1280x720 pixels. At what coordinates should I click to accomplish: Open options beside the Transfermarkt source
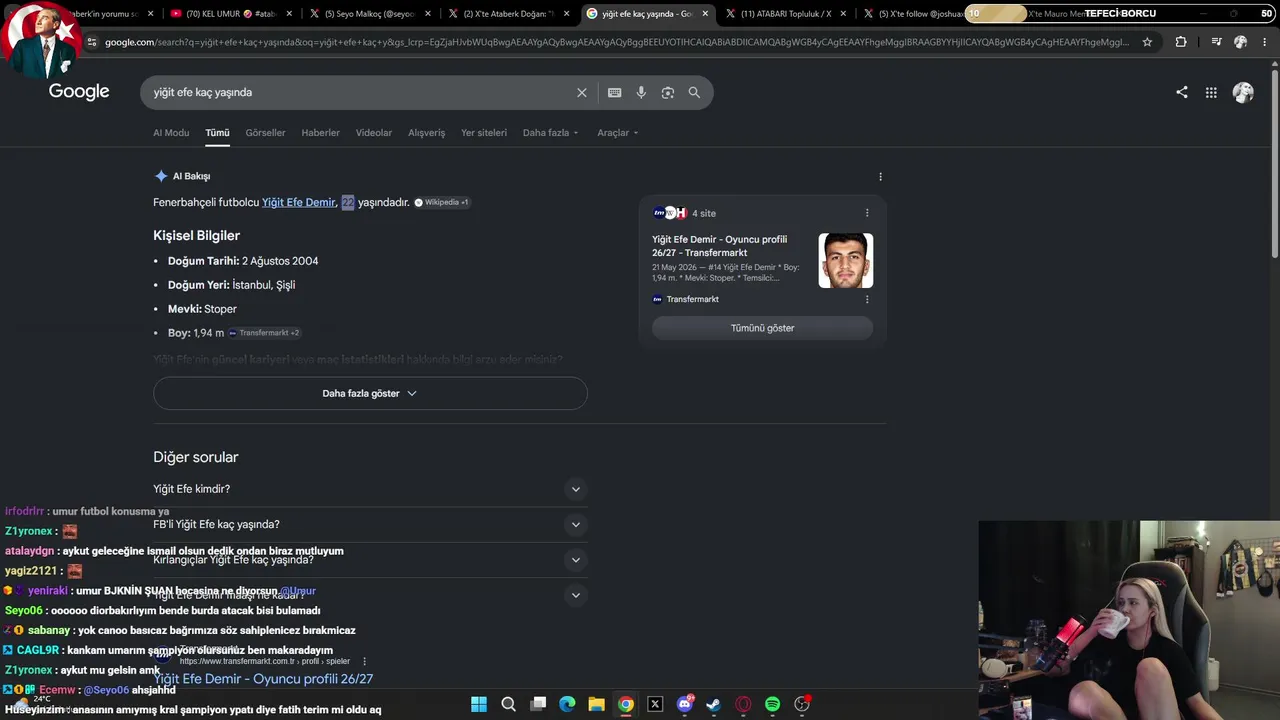tap(867, 299)
